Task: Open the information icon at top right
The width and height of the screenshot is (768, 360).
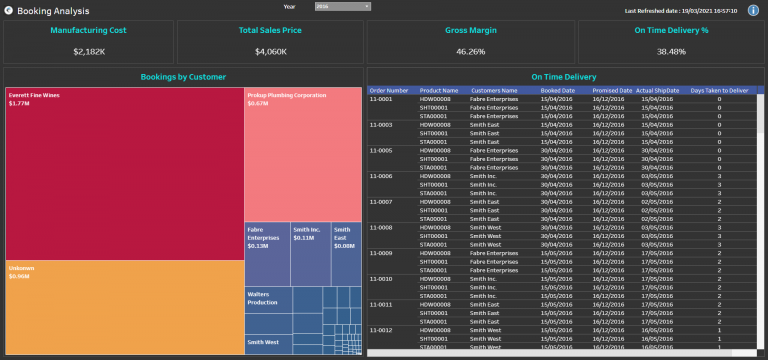Action: coord(753,10)
